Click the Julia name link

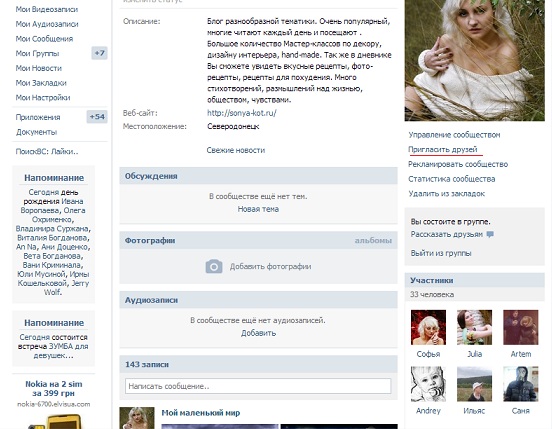coord(475,354)
